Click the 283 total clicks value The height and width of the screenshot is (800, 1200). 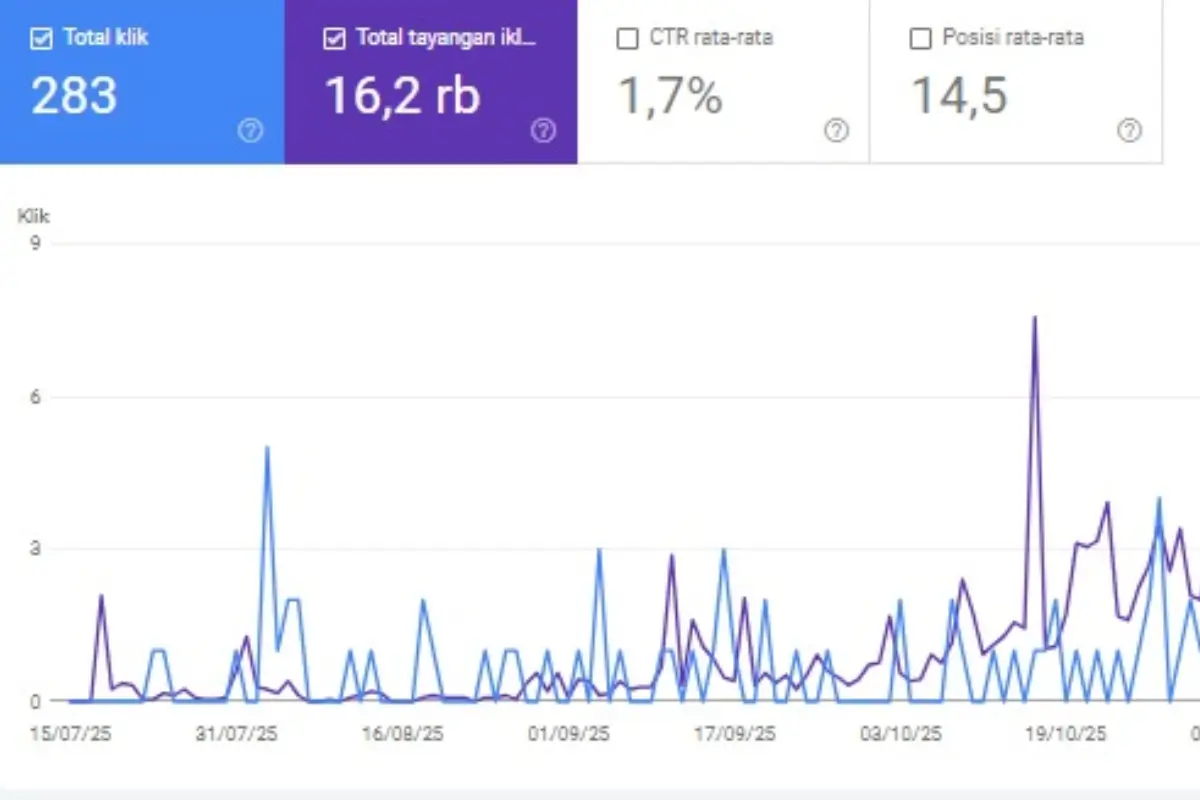coord(74,96)
